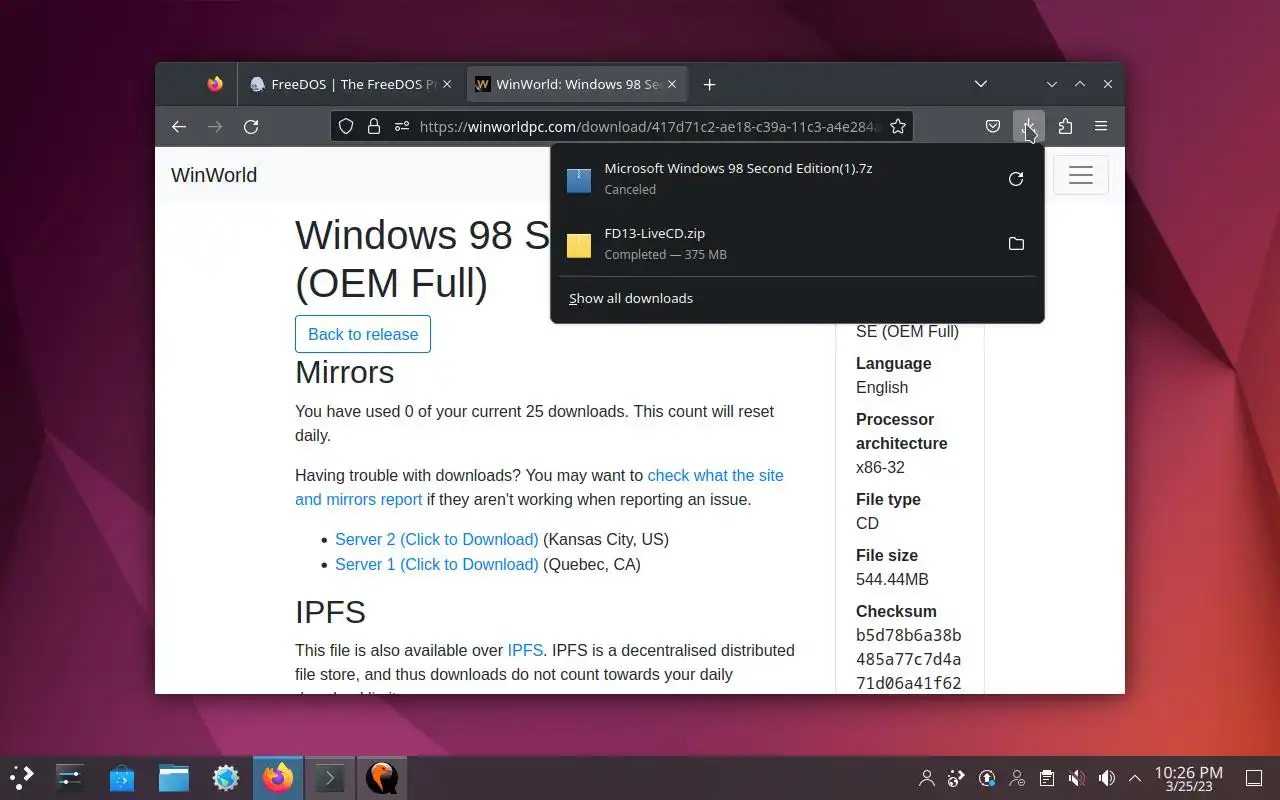
Task: Open the clock showing 10:26 PM
Action: coord(1188,778)
